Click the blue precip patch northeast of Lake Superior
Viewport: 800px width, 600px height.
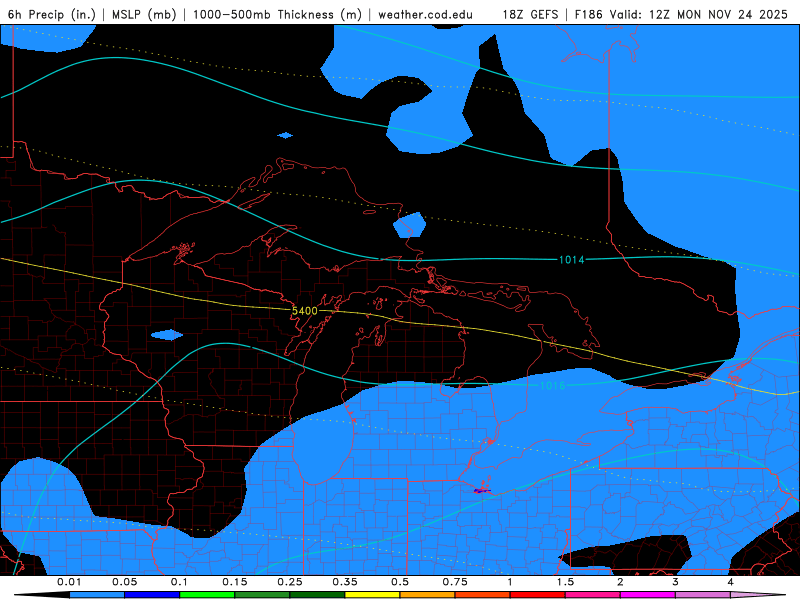coord(410,225)
